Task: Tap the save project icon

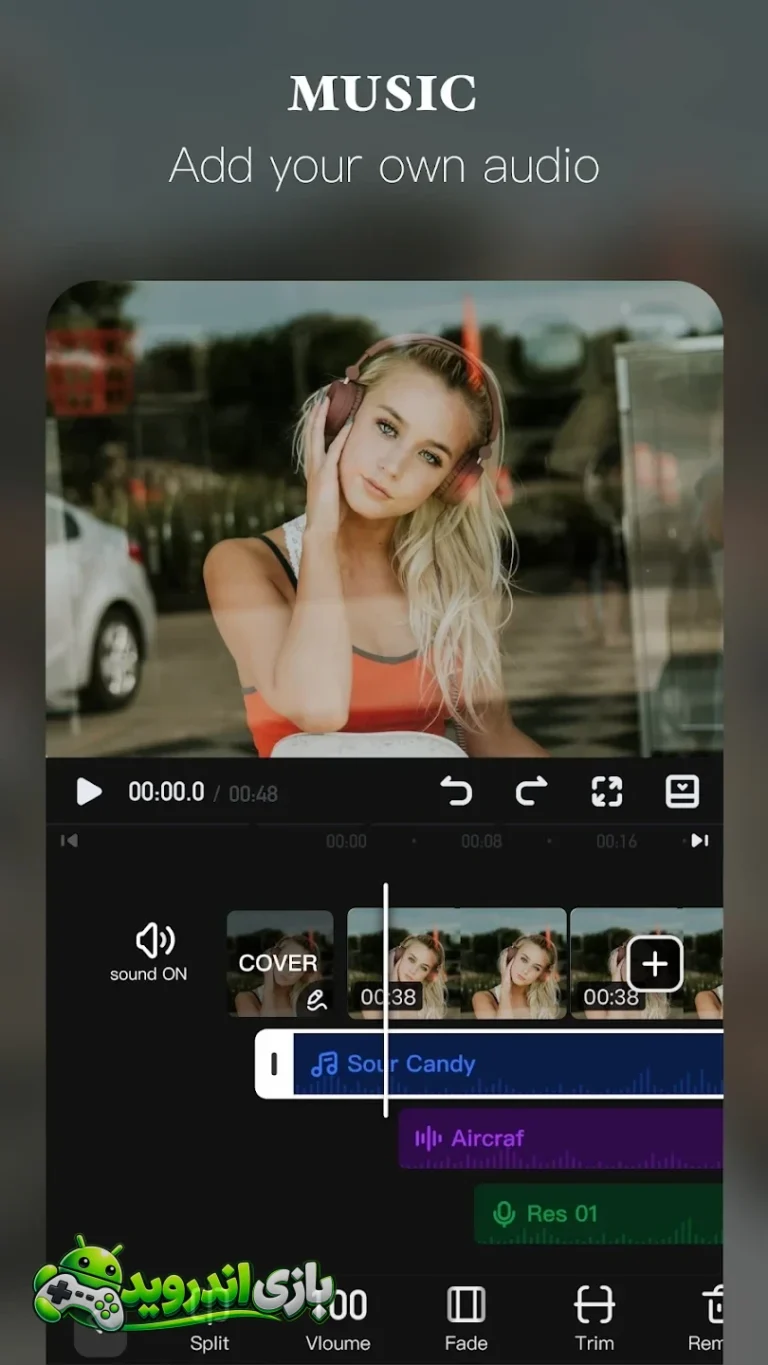Action: (682, 792)
